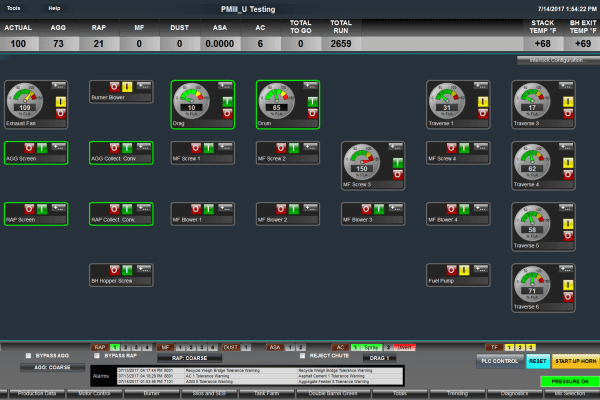Check the BYPASS RAP option
Viewport: 600px width, 400px height.
click(x=98, y=355)
